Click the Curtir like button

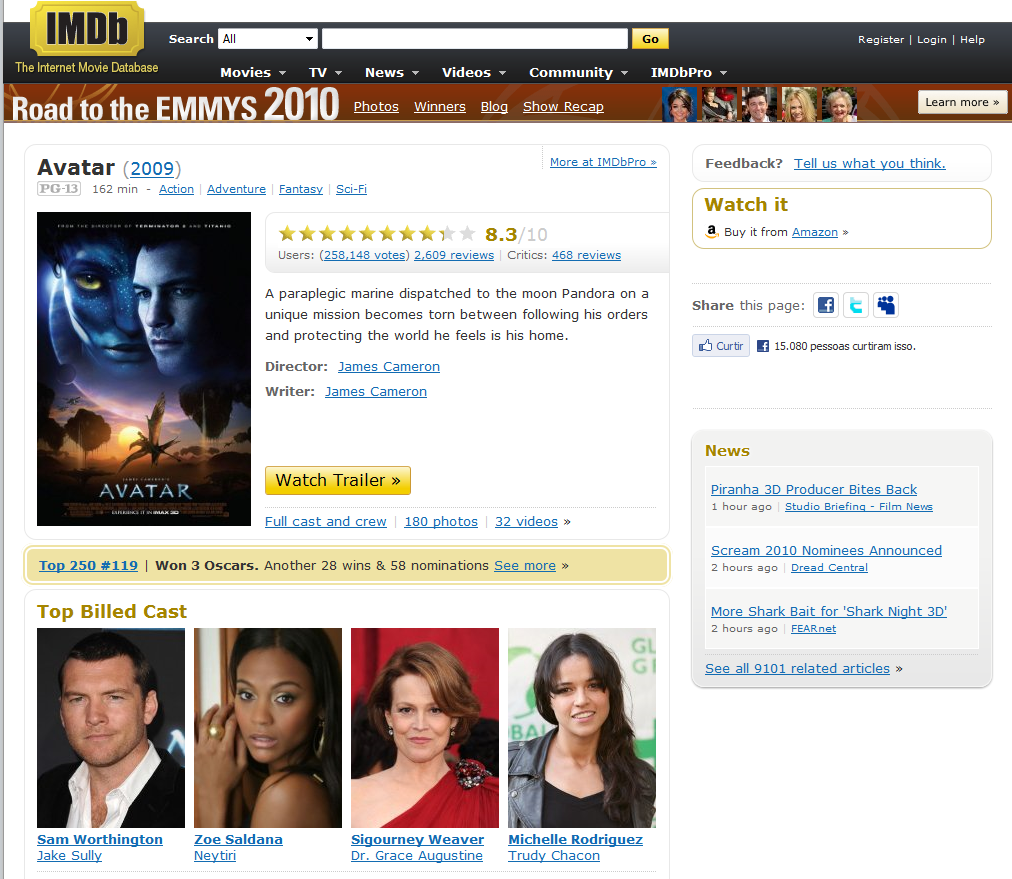coord(721,346)
